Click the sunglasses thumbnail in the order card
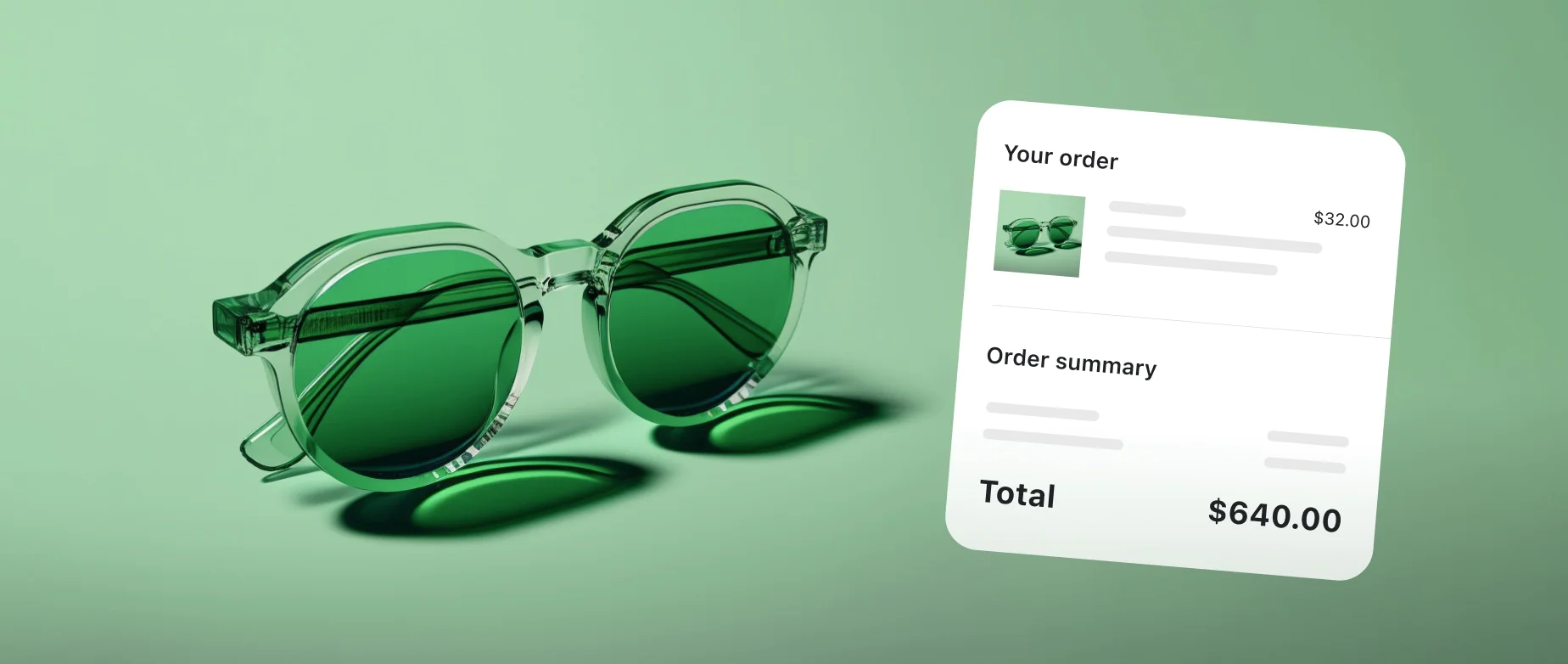Image resolution: width=1568 pixels, height=664 pixels. [x=1039, y=234]
